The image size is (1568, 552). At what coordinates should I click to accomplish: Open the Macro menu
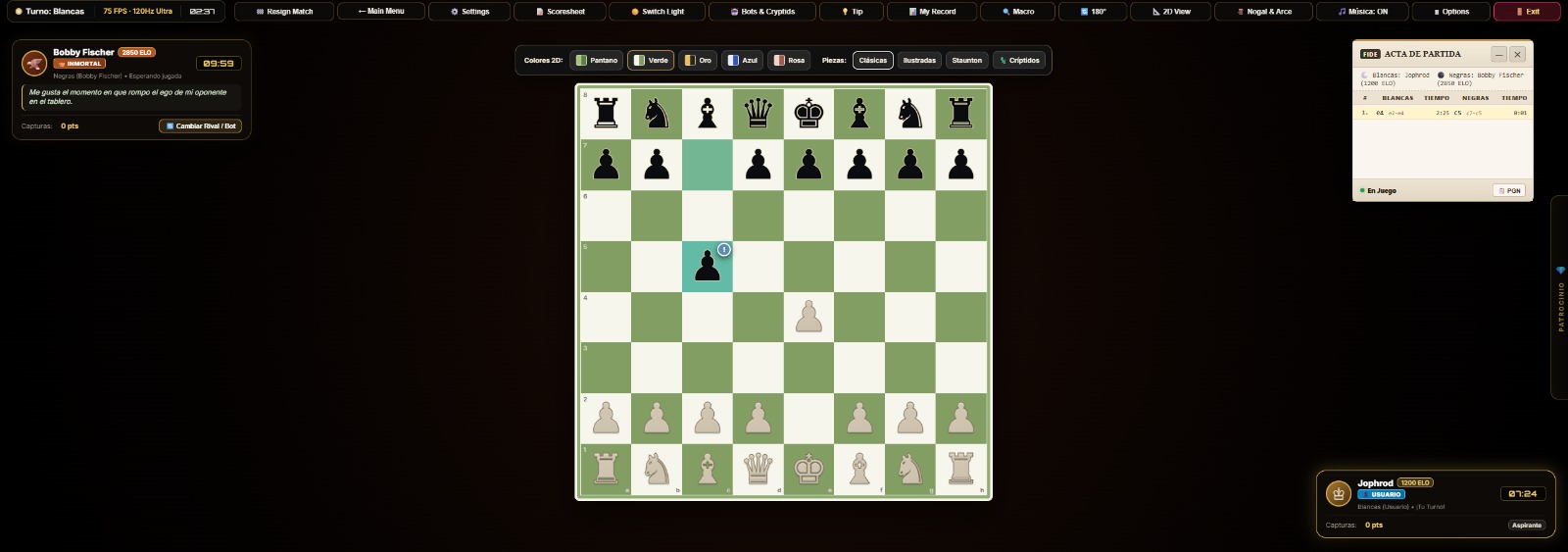(1018, 12)
